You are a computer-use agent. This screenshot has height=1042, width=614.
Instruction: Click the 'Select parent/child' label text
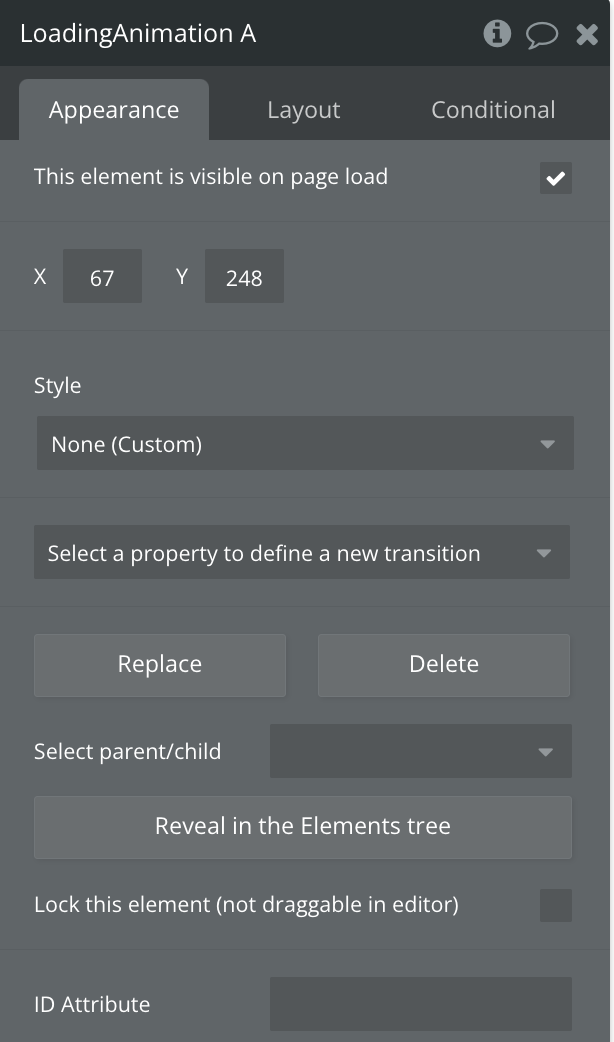(x=127, y=752)
